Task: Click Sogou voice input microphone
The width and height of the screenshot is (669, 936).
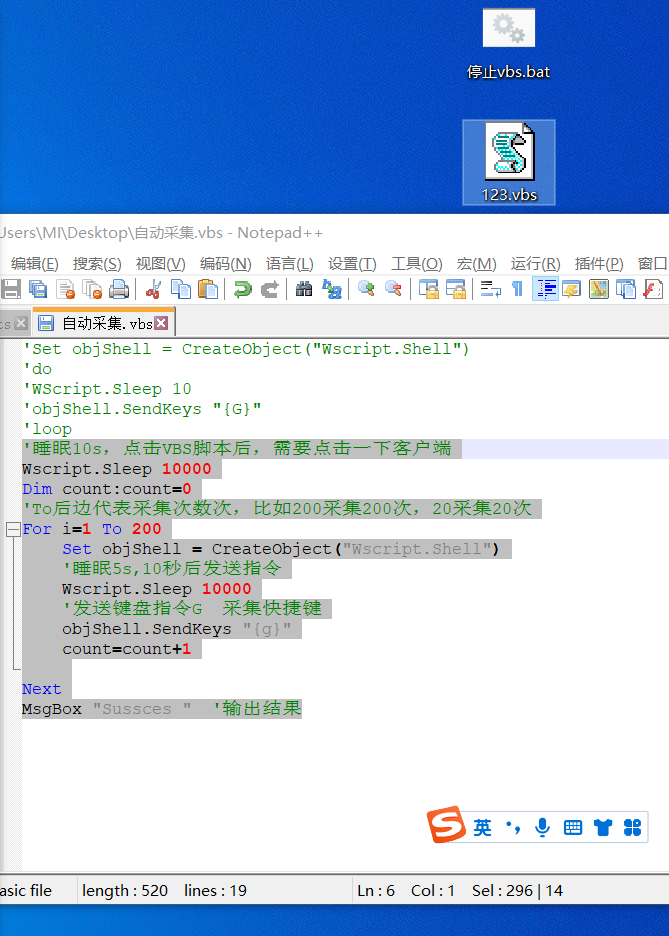Action: [x=542, y=827]
